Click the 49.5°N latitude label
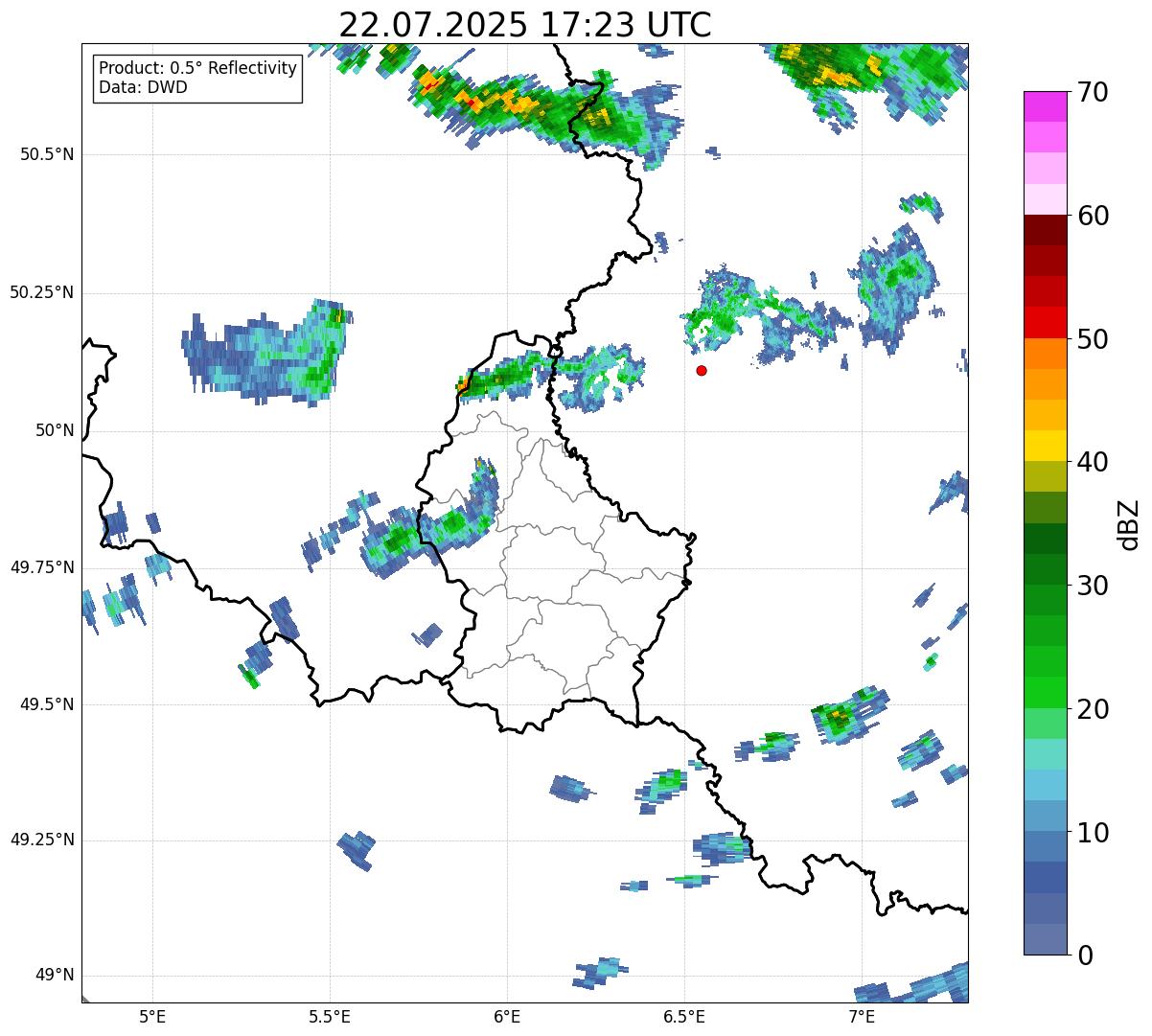 click(x=47, y=704)
